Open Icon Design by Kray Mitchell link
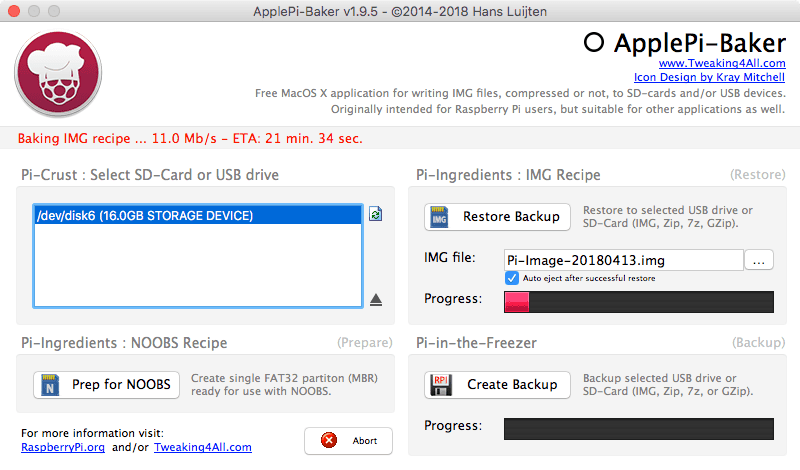Image resolution: width=800 pixels, height=470 pixels. [x=708, y=77]
